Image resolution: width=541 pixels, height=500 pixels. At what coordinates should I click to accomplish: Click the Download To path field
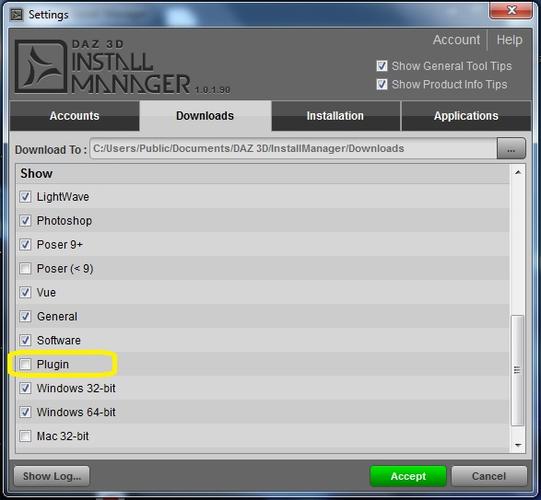(x=293, y=149)
